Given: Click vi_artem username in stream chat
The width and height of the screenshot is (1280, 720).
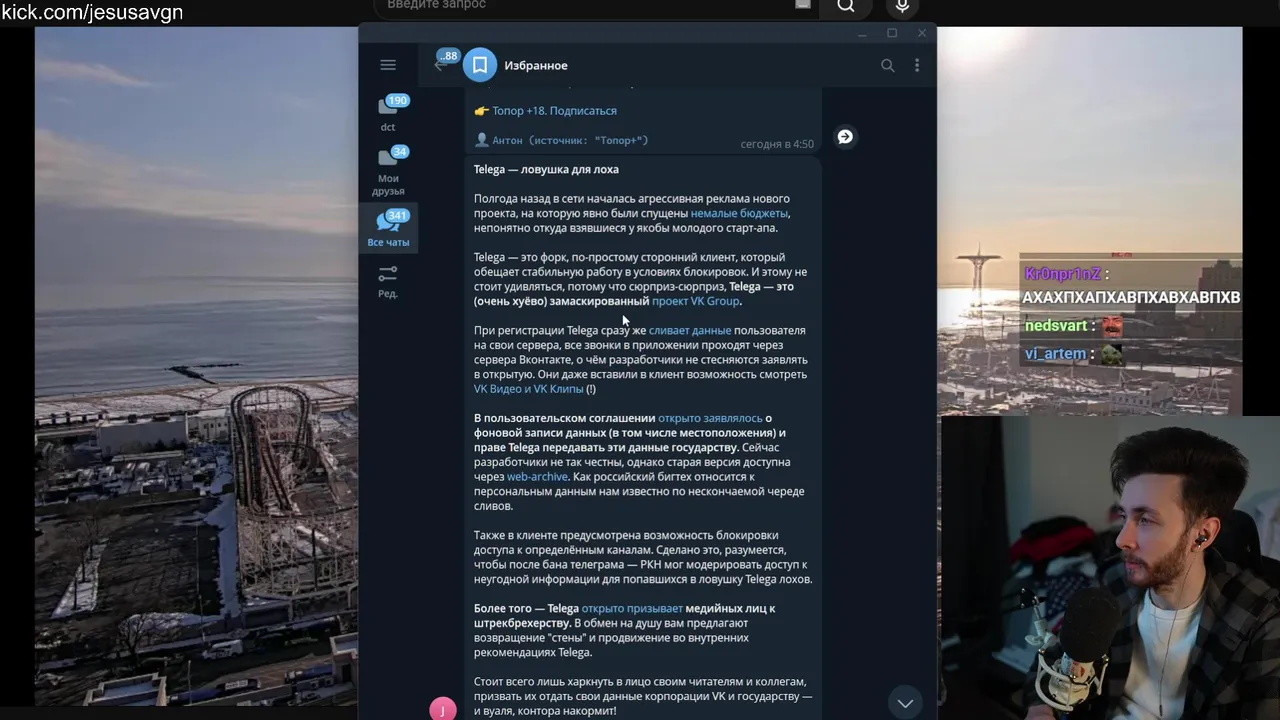Looking at the screenshot, I should point(1055,354).
